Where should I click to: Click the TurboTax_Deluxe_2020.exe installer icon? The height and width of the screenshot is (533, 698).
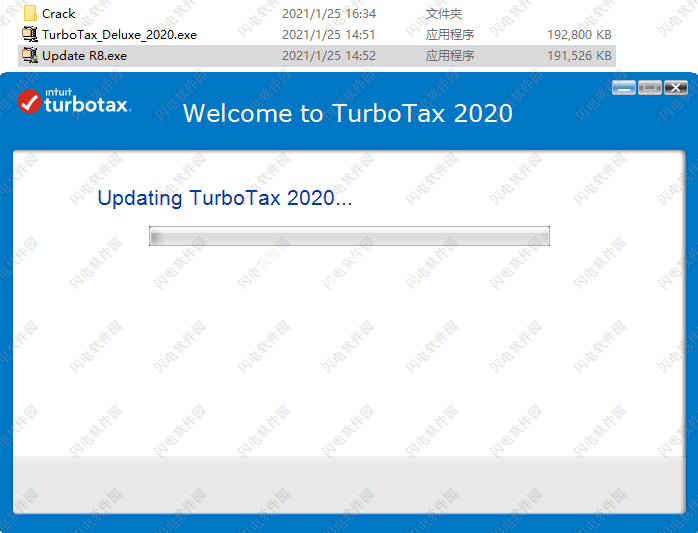pos(30,34)
